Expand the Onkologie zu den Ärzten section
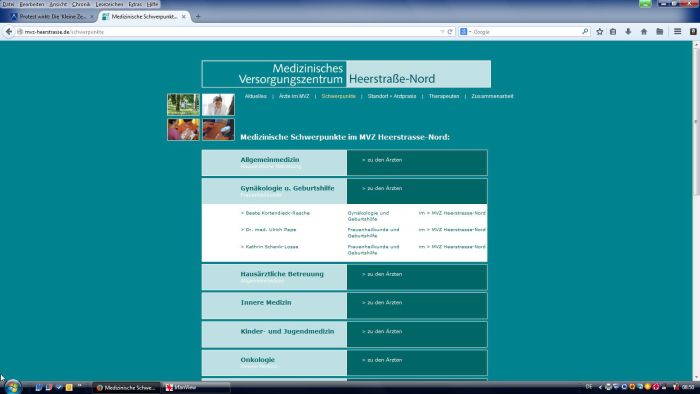This screenshot has height=394, width=700. tap(382, 360)
